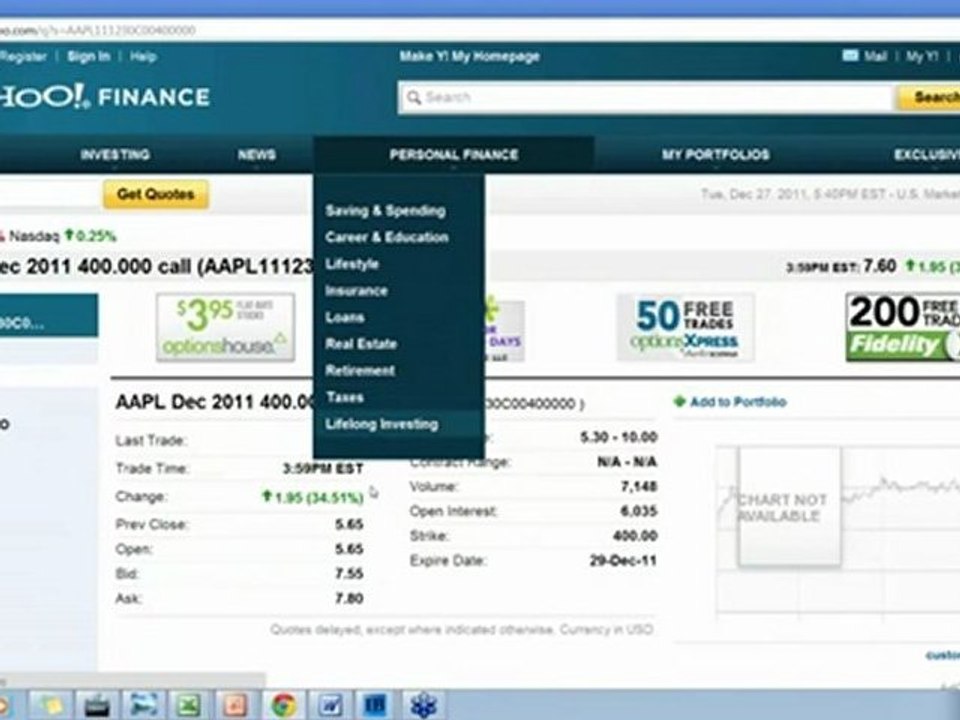Click the Change value 1.95 (34.51%)

tap(313, 497)
